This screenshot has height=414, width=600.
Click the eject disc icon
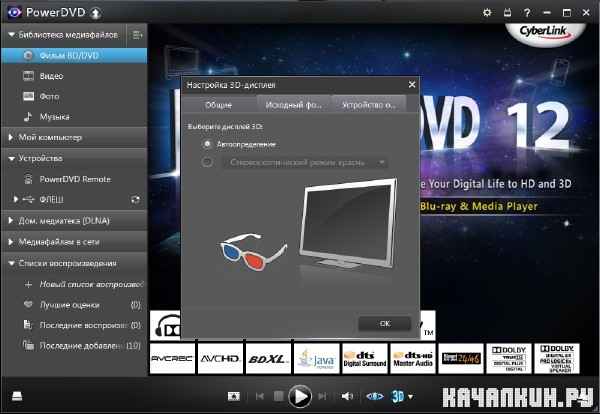pyautogui.click(x=17, y=396)
